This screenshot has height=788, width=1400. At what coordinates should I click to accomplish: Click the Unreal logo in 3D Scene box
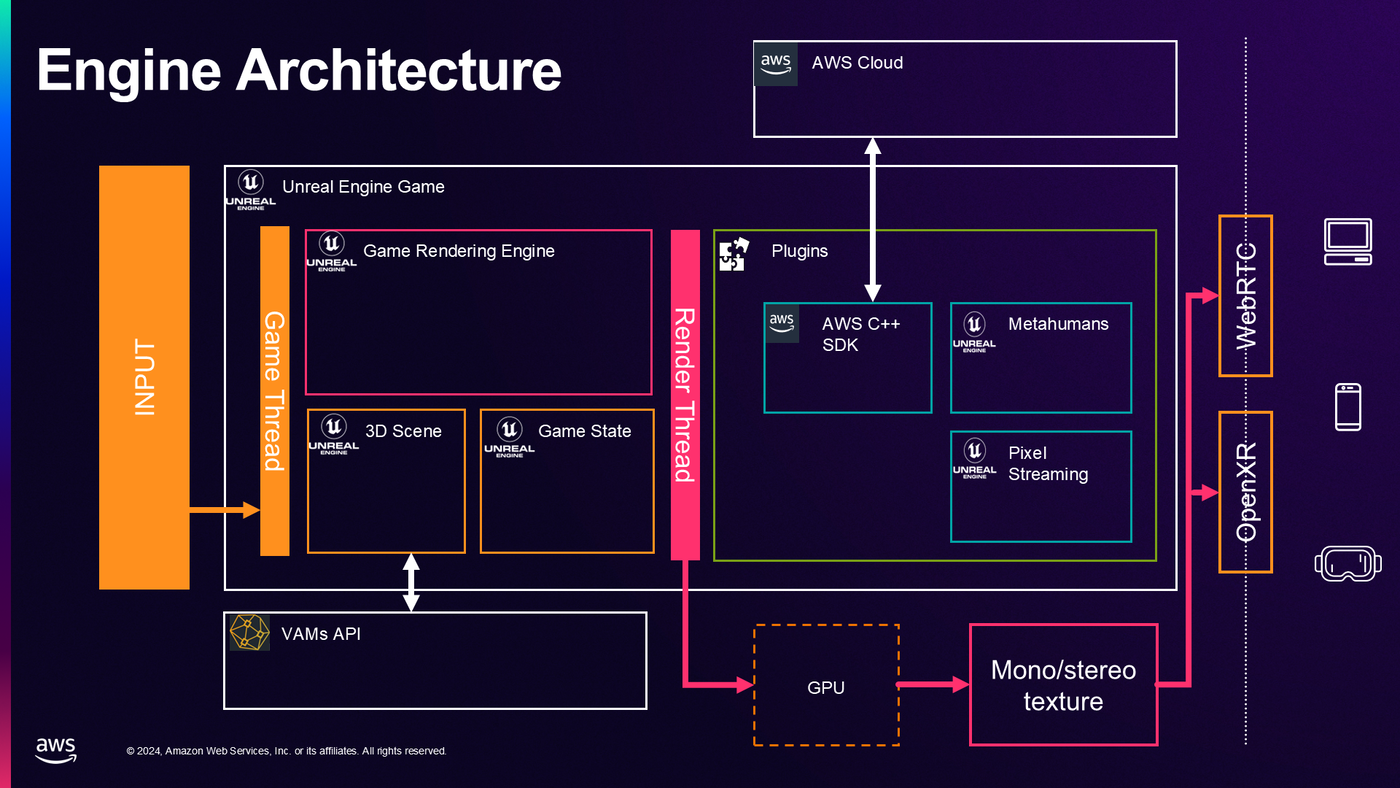(334, 434)
